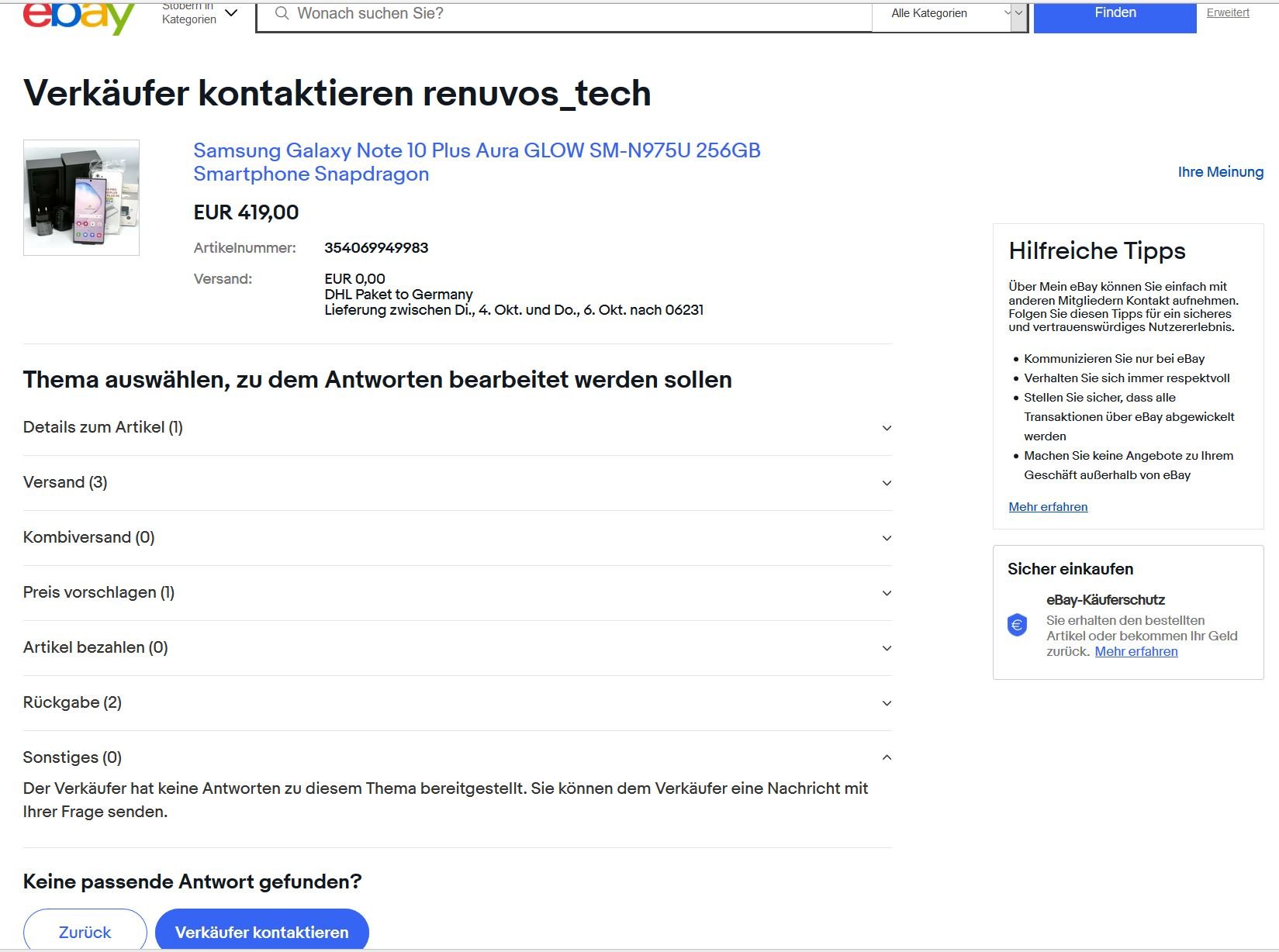1279x952 pixels.
Task: Open Stöbern in Kategorien dropdown
Action: tap(199, 13)
